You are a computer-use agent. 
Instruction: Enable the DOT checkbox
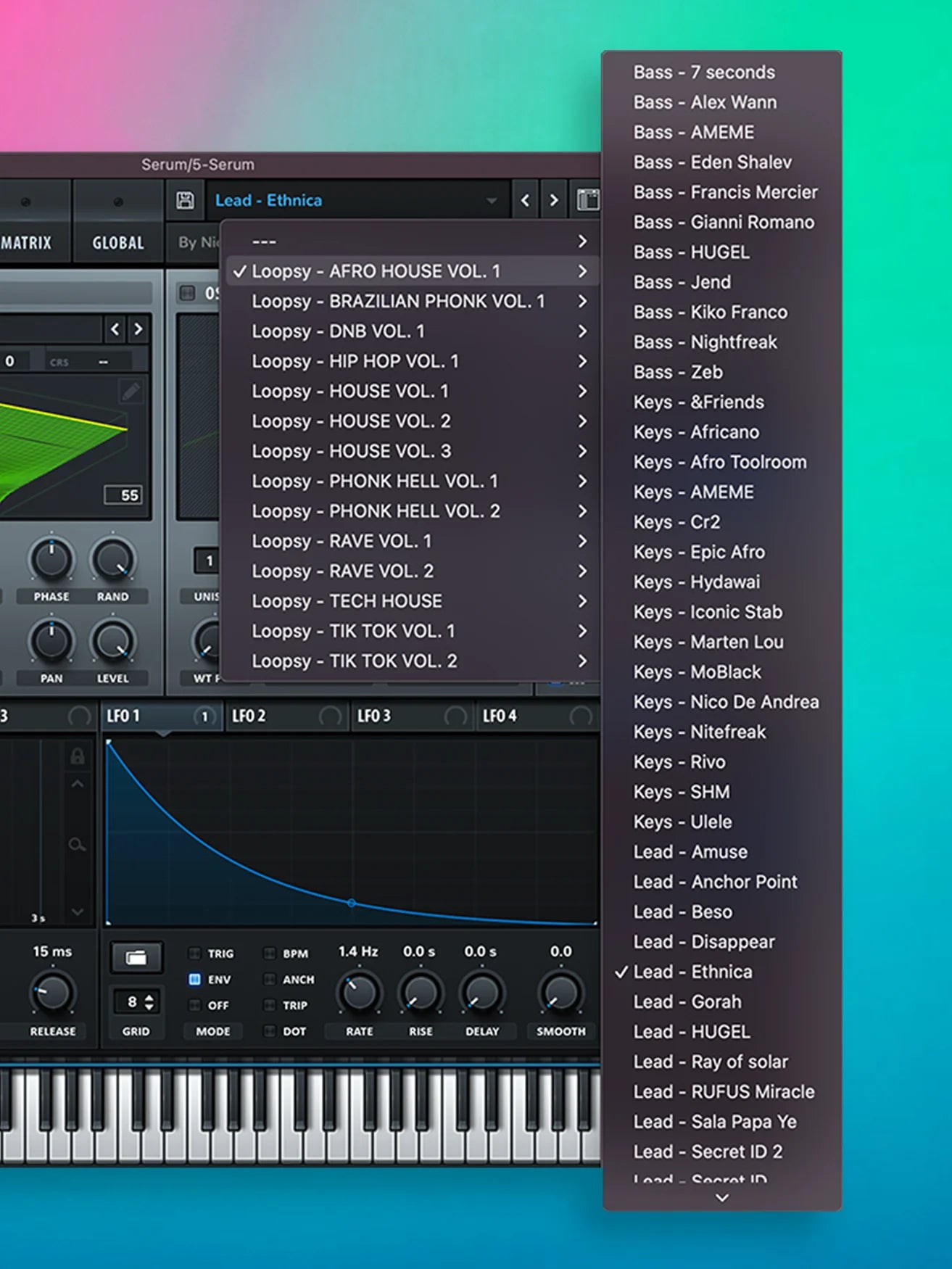(x=269, y=1030)
